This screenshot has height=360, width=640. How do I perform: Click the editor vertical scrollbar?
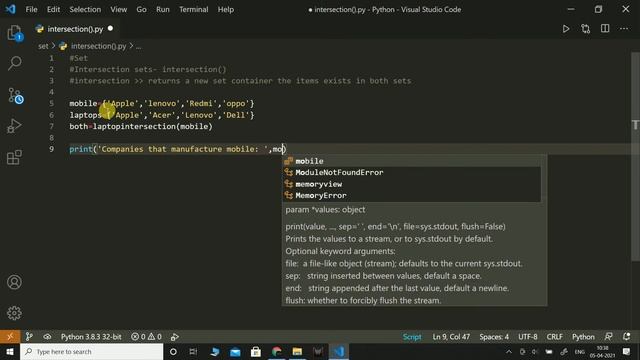pyautogui.click(x=636, y=157)
